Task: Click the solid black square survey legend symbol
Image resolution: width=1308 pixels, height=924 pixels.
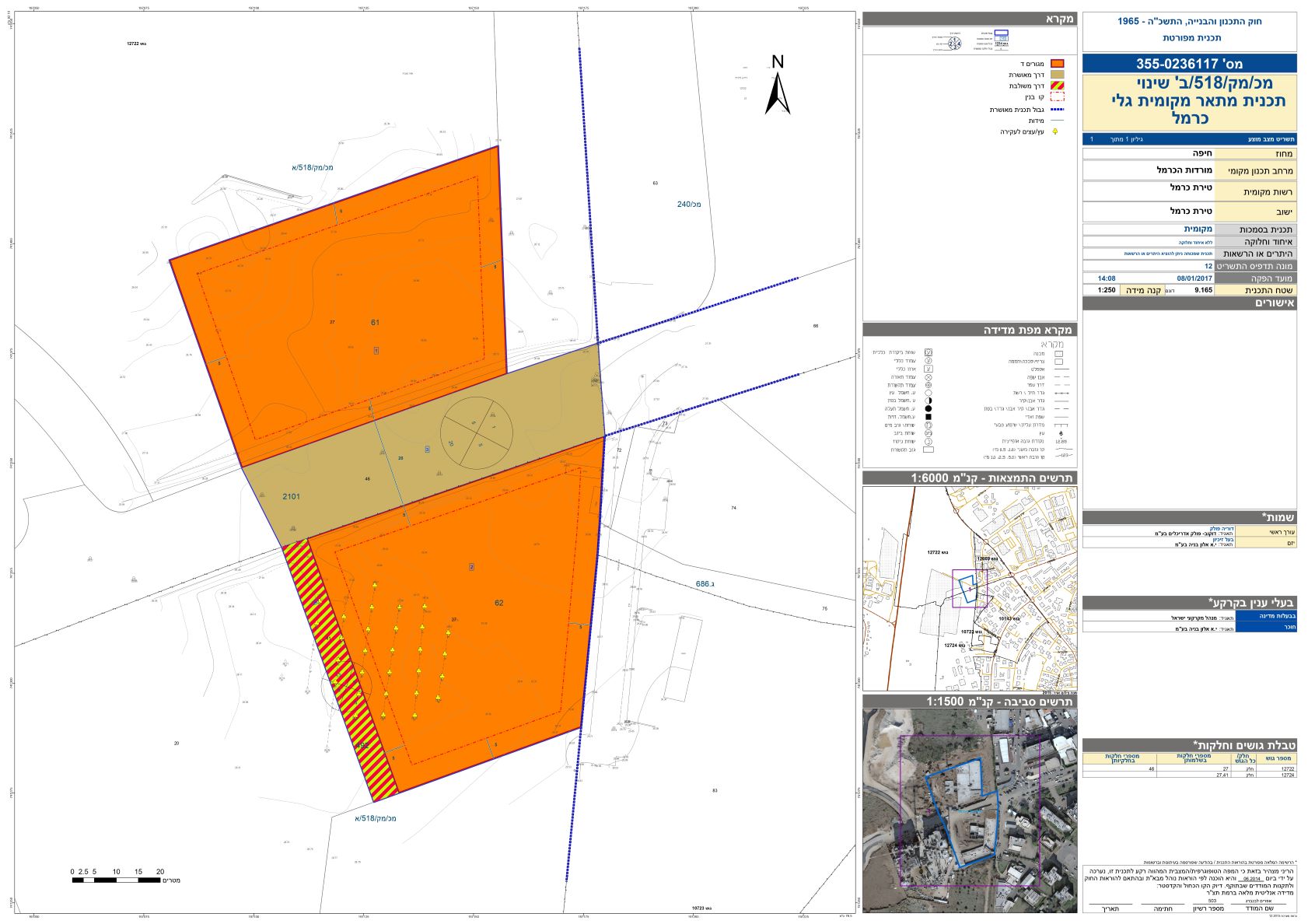Action: pos(928,417)
